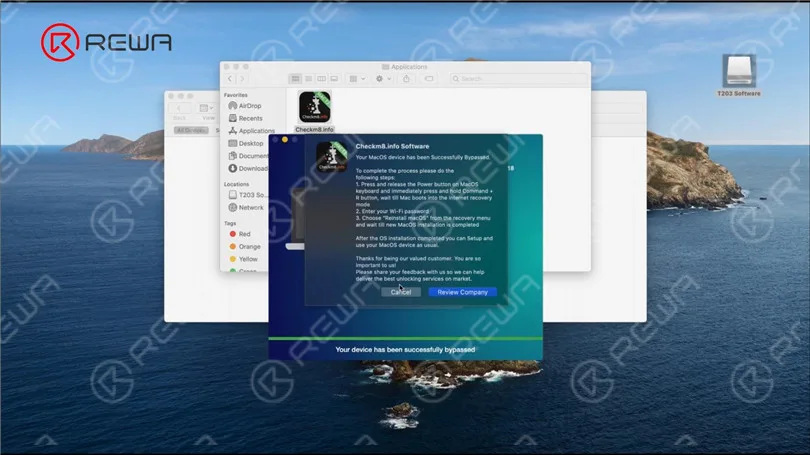Select the Checkm8.info app icon in Applications

[x=315, y=106]
